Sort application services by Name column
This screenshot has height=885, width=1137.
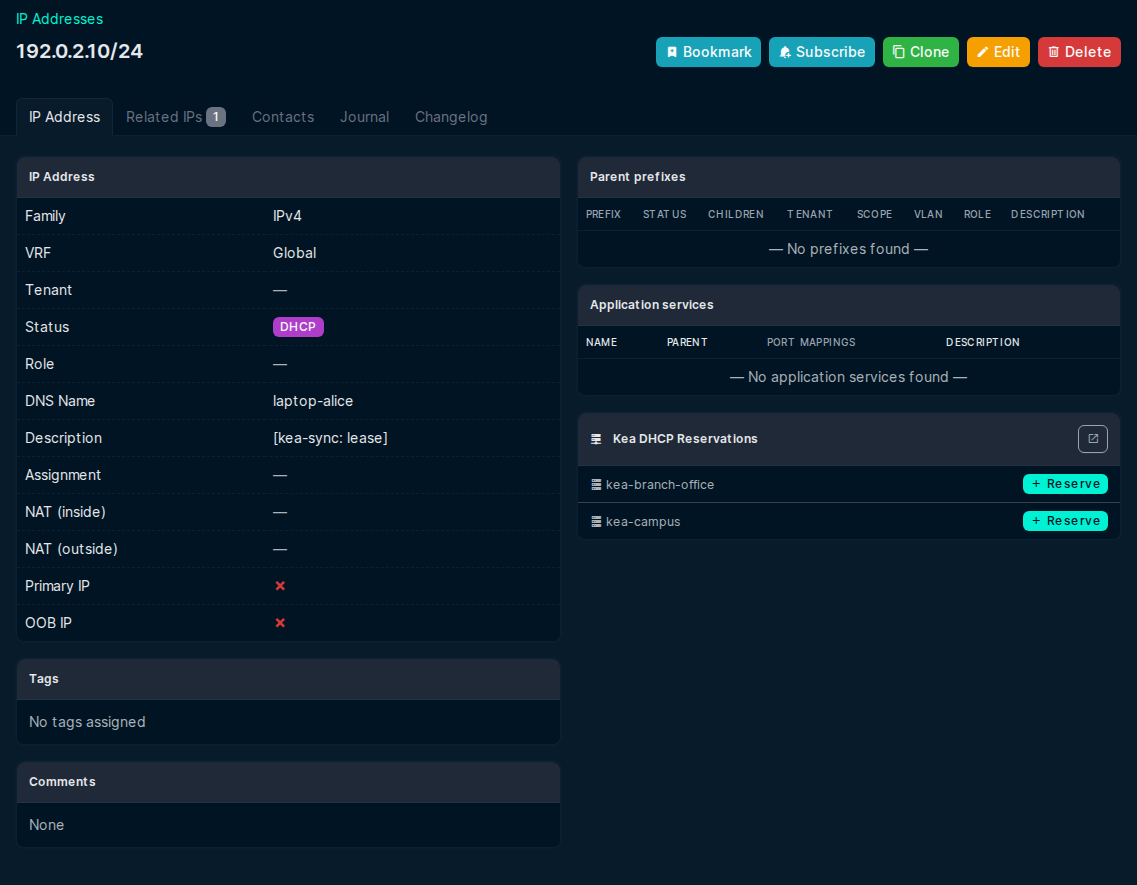pos(601,342)
